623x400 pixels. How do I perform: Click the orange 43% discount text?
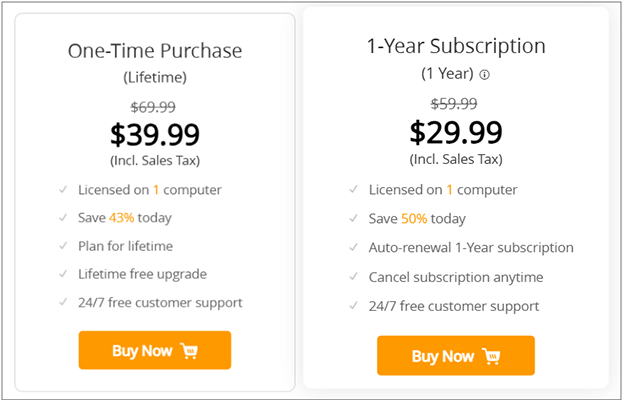[x=122, y=218]
